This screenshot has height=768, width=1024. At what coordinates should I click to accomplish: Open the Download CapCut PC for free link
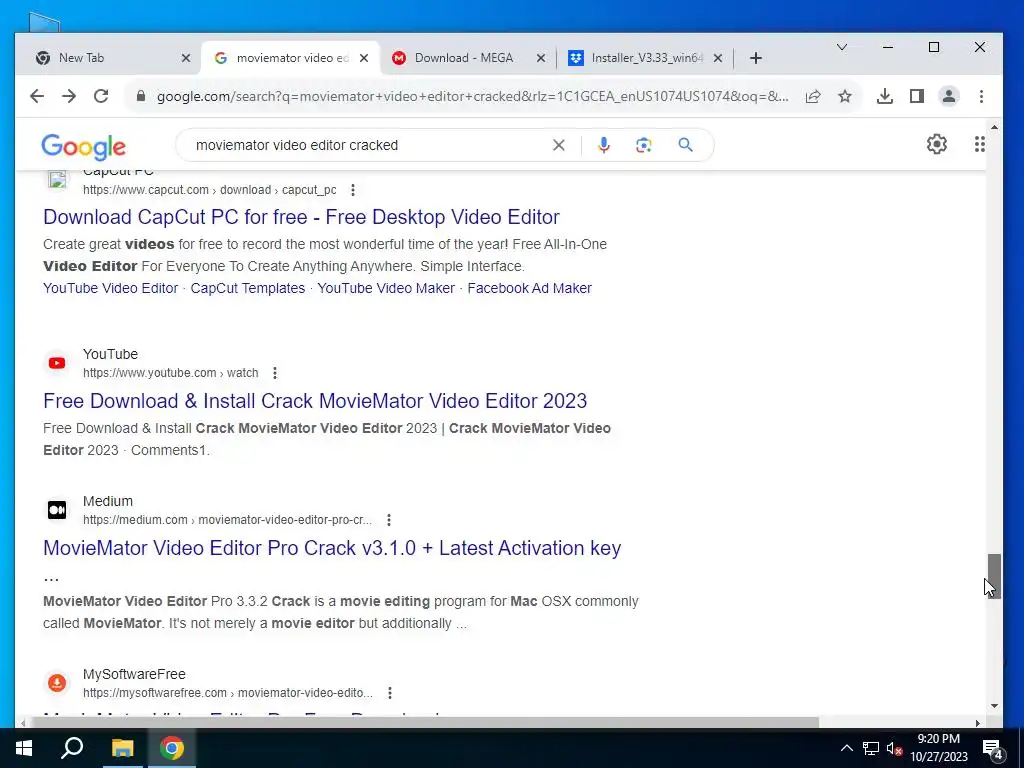301,217
